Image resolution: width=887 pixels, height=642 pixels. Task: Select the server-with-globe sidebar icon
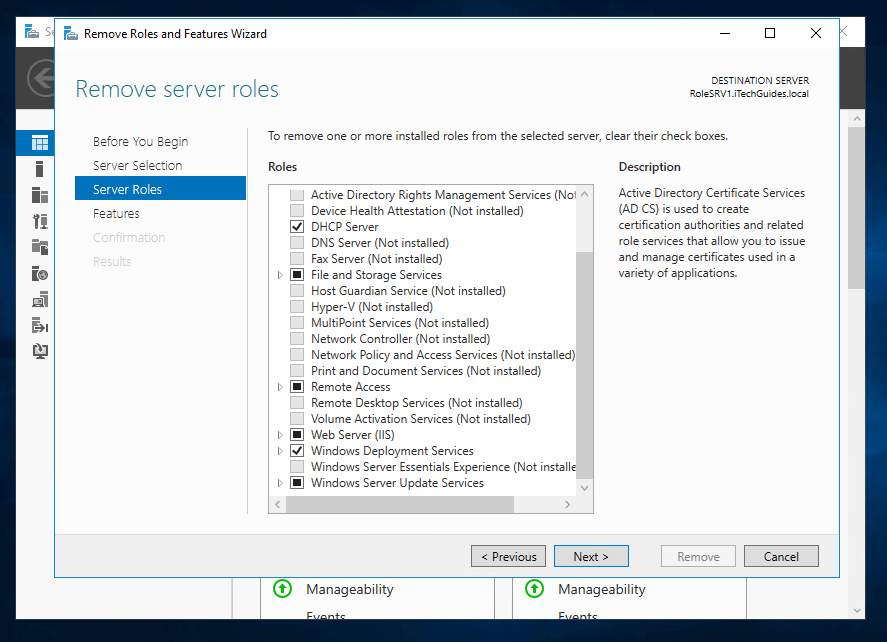tap(40, 273)
